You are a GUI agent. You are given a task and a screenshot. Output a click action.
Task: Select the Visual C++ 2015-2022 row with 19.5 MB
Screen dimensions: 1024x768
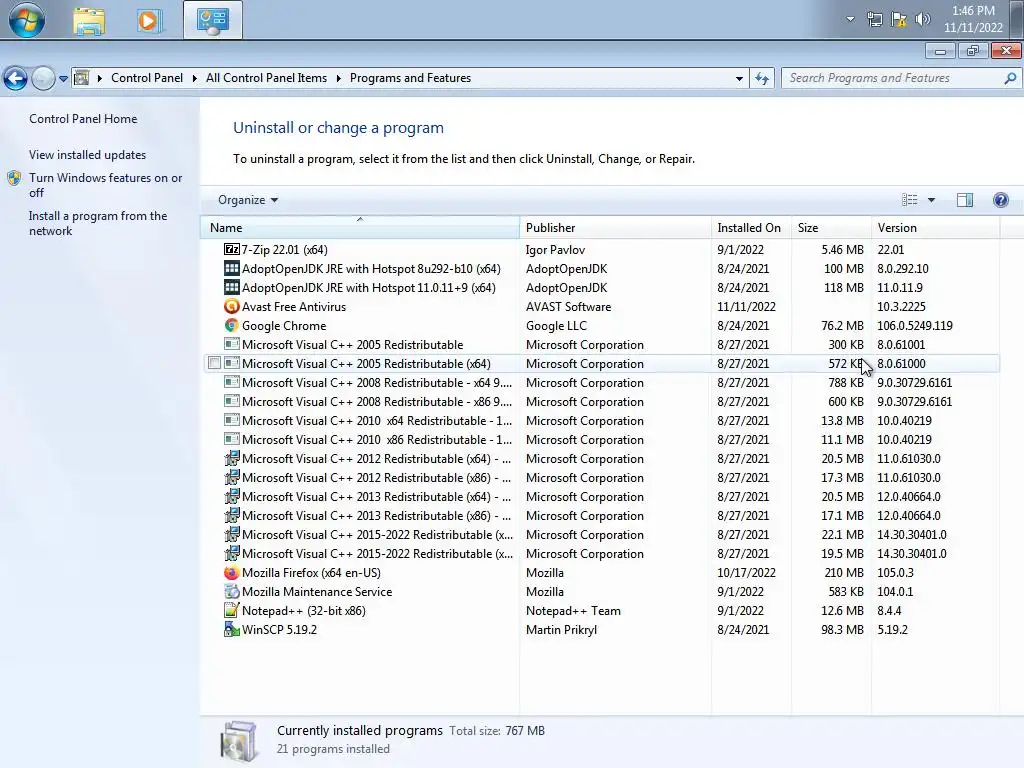(x=601, y=554)
